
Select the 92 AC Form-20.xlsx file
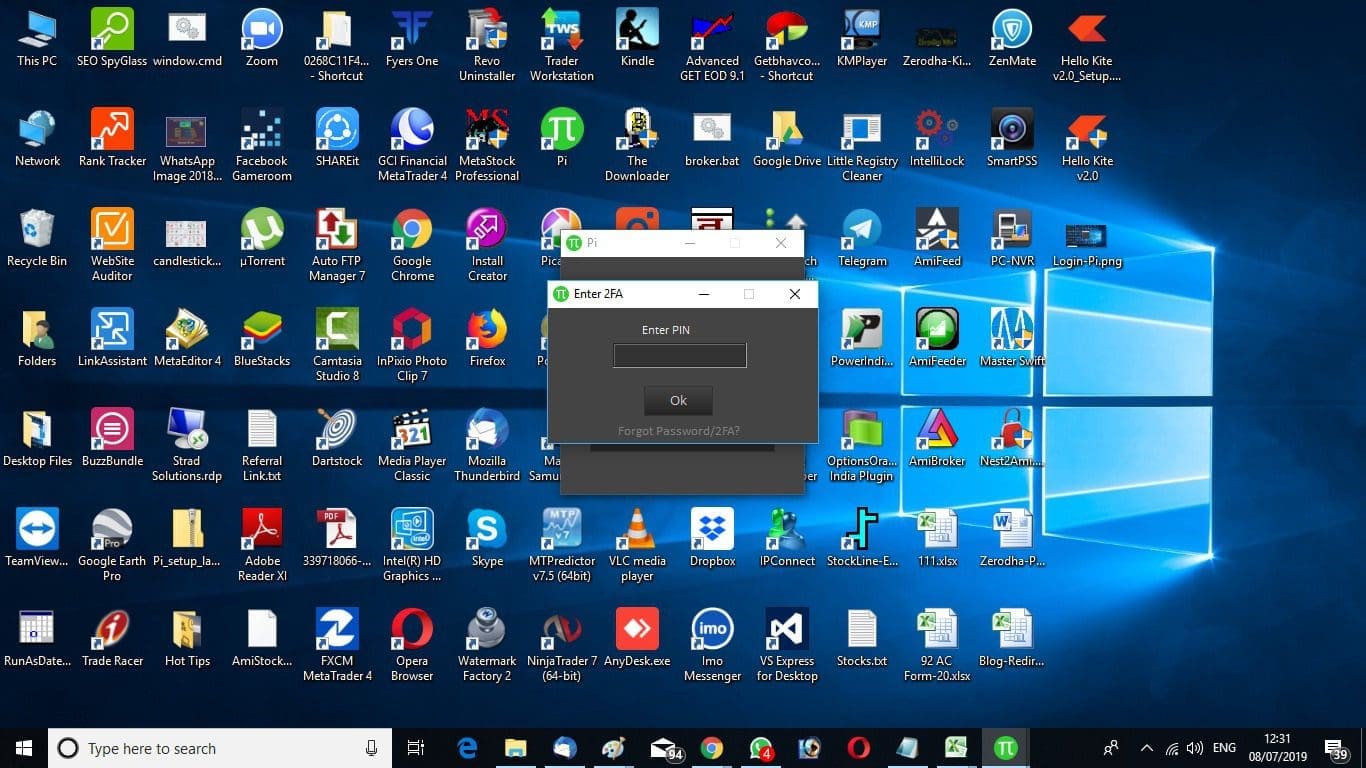point(937,645)
